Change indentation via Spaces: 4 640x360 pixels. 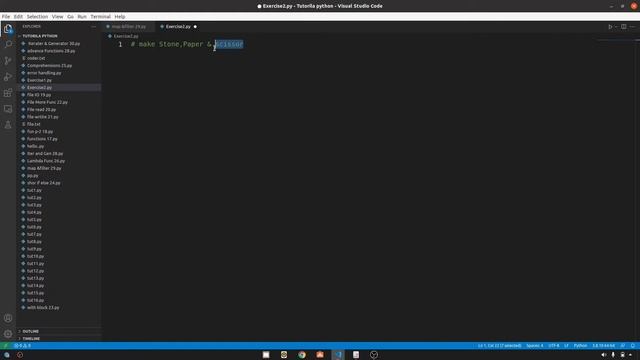point(534,346)
